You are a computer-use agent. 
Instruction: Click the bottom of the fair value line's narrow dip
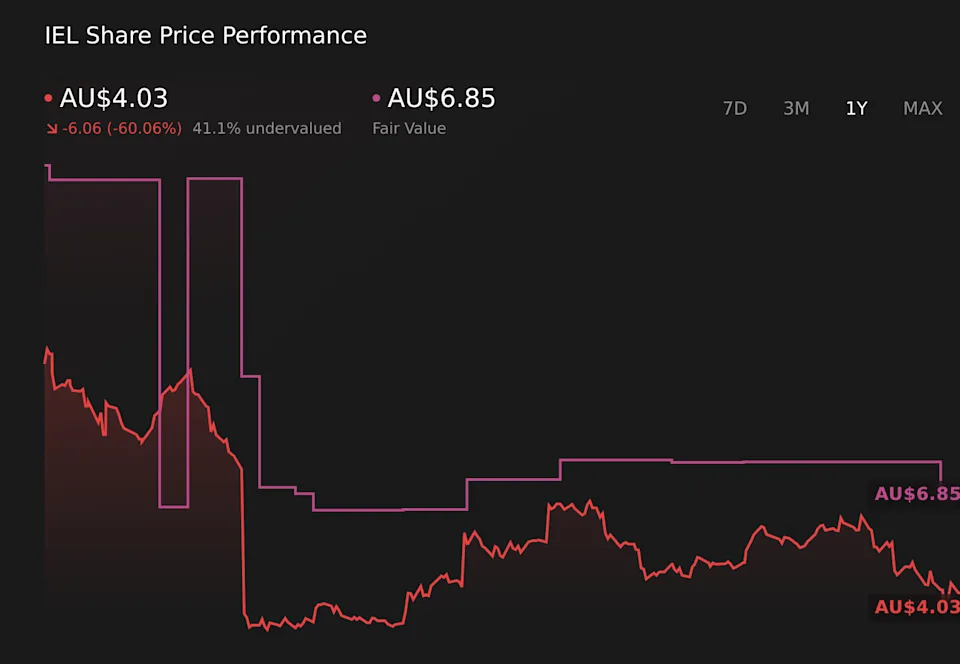point(173,507)
